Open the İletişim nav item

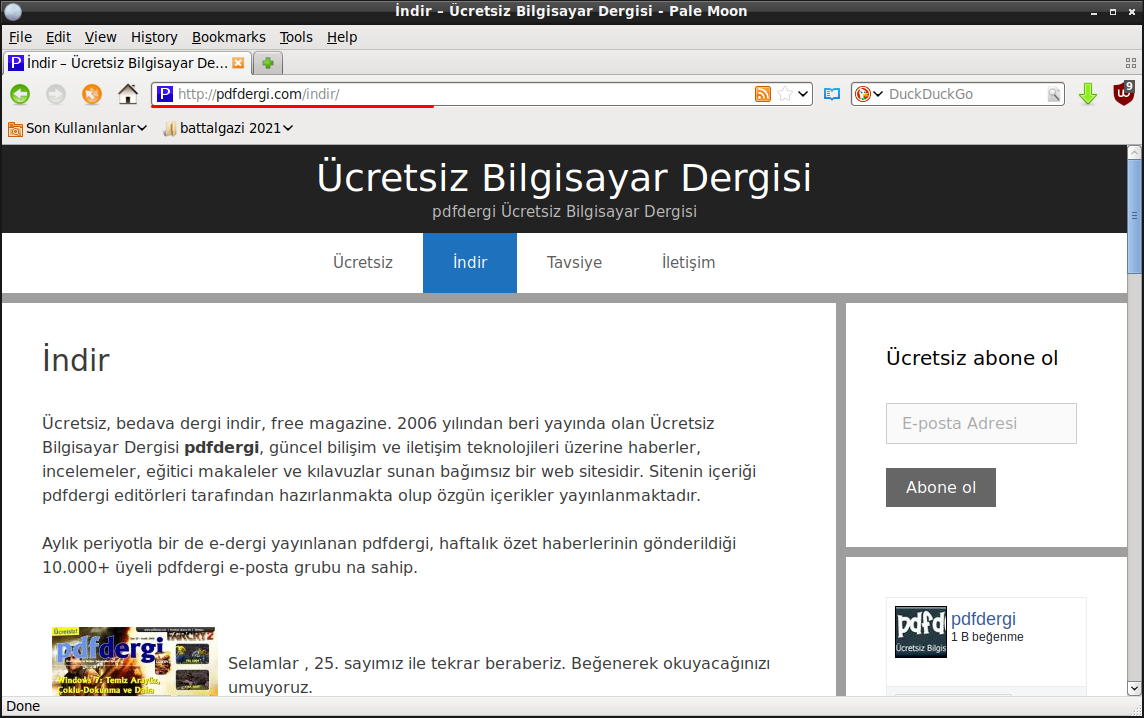[688, 263]
